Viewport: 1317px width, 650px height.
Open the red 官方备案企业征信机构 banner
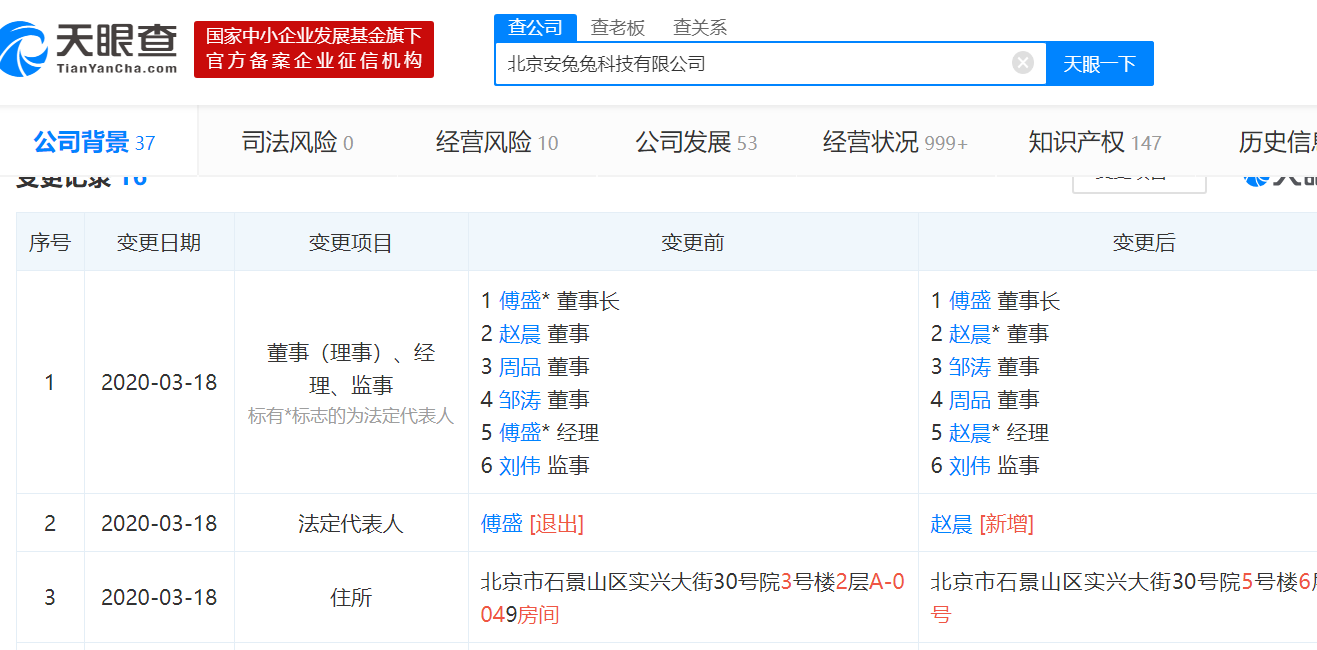coord(314,49)
